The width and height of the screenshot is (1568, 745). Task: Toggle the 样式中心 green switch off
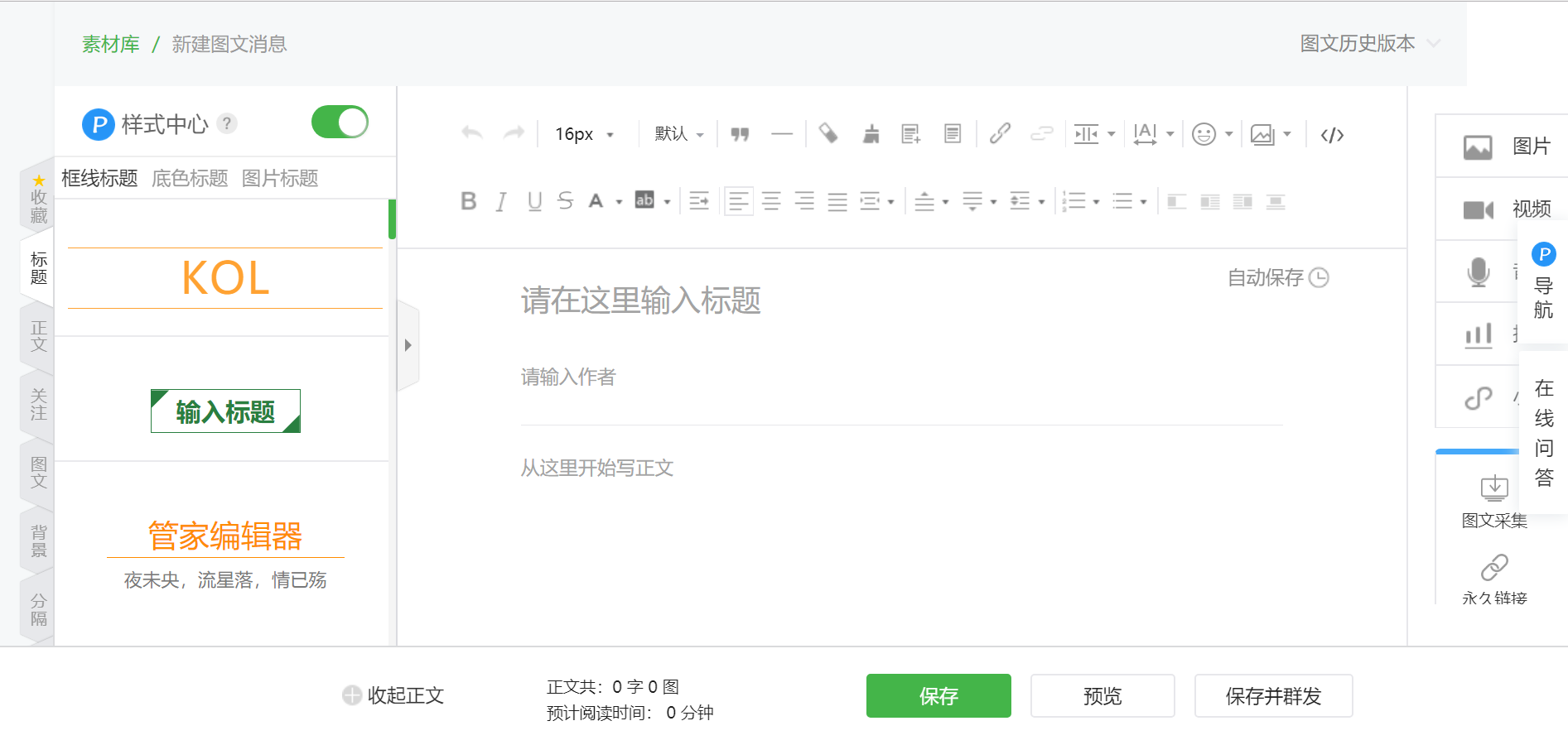(x=340, y=123)
